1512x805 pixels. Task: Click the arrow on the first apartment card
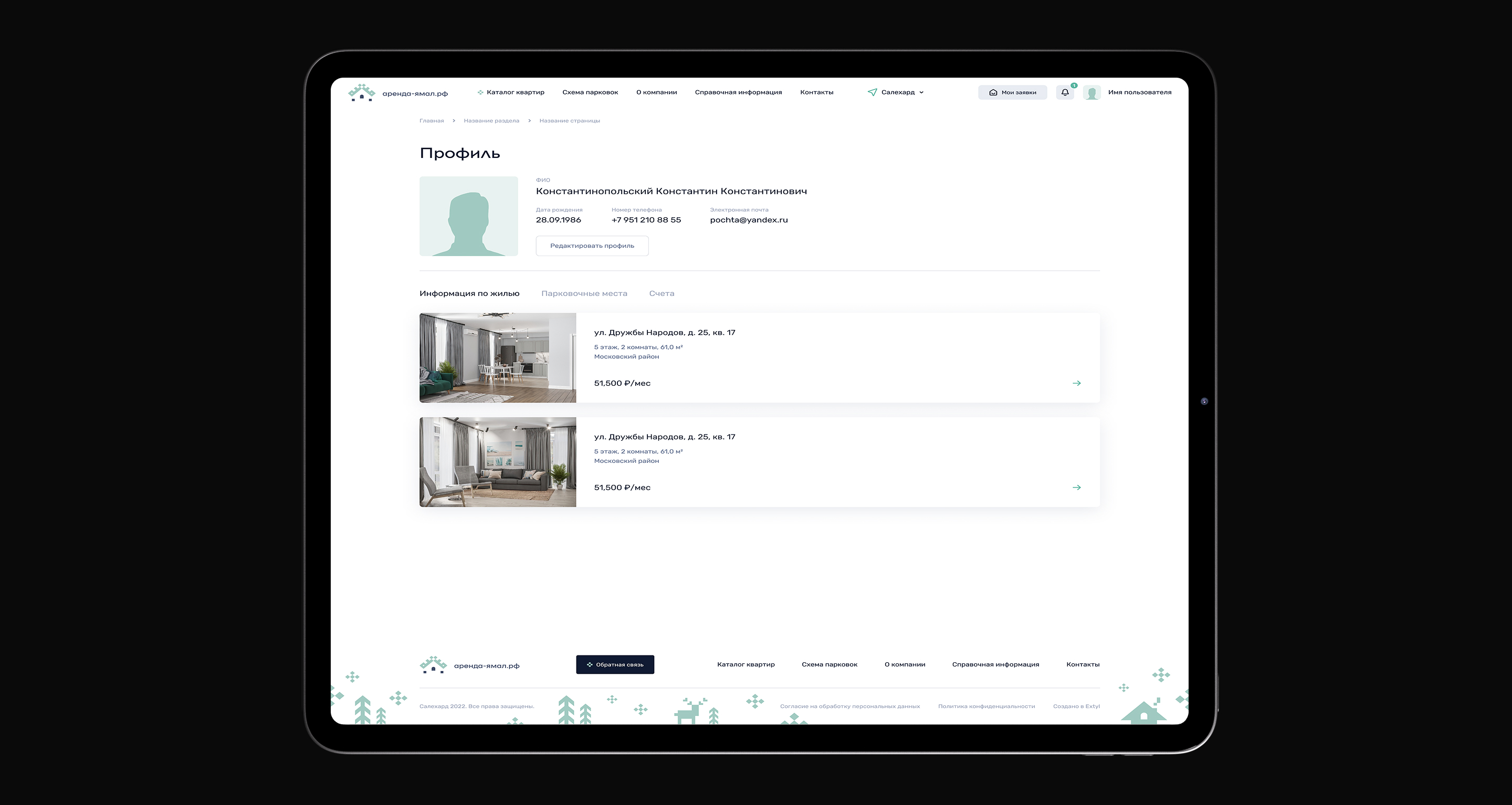click(1076, 383)
